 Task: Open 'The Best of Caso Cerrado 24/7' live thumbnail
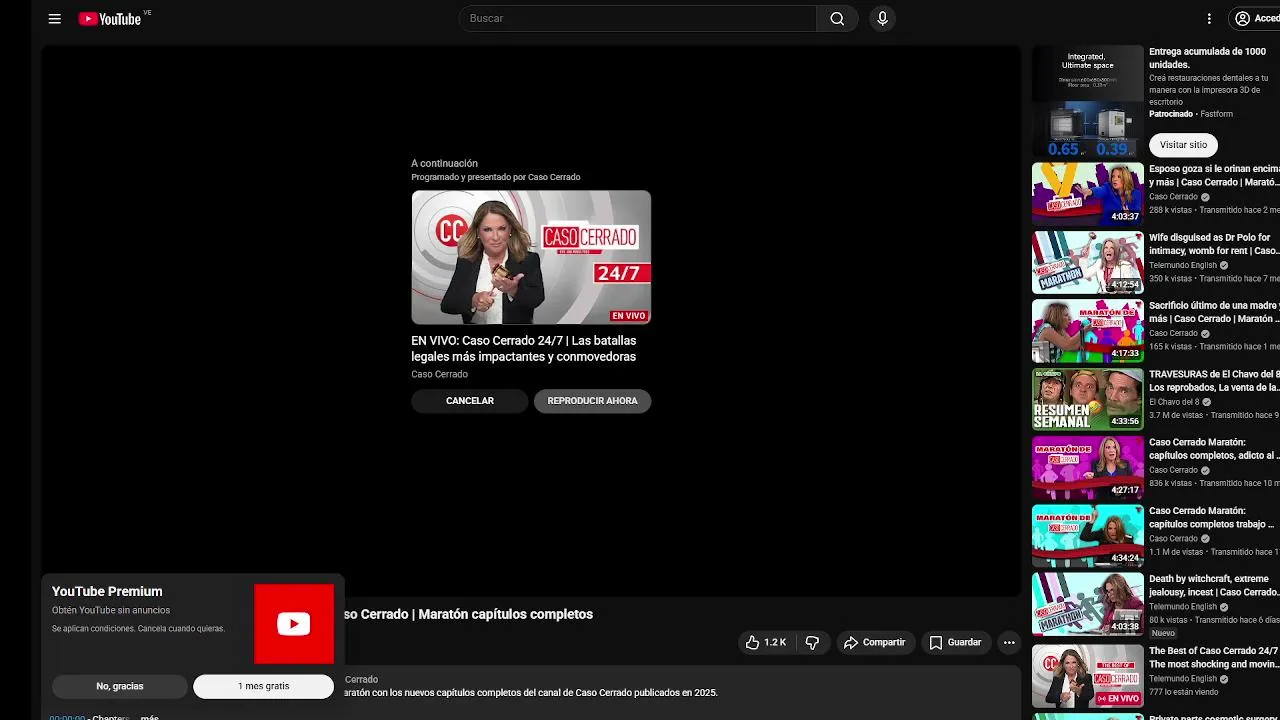click(1088, 676)
